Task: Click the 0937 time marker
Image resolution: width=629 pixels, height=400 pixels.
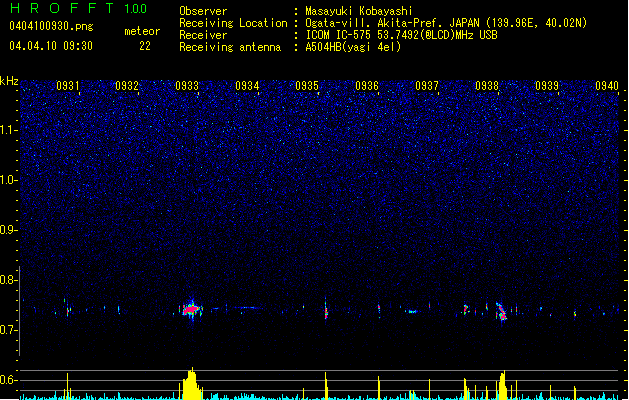Action: [427, 86]
